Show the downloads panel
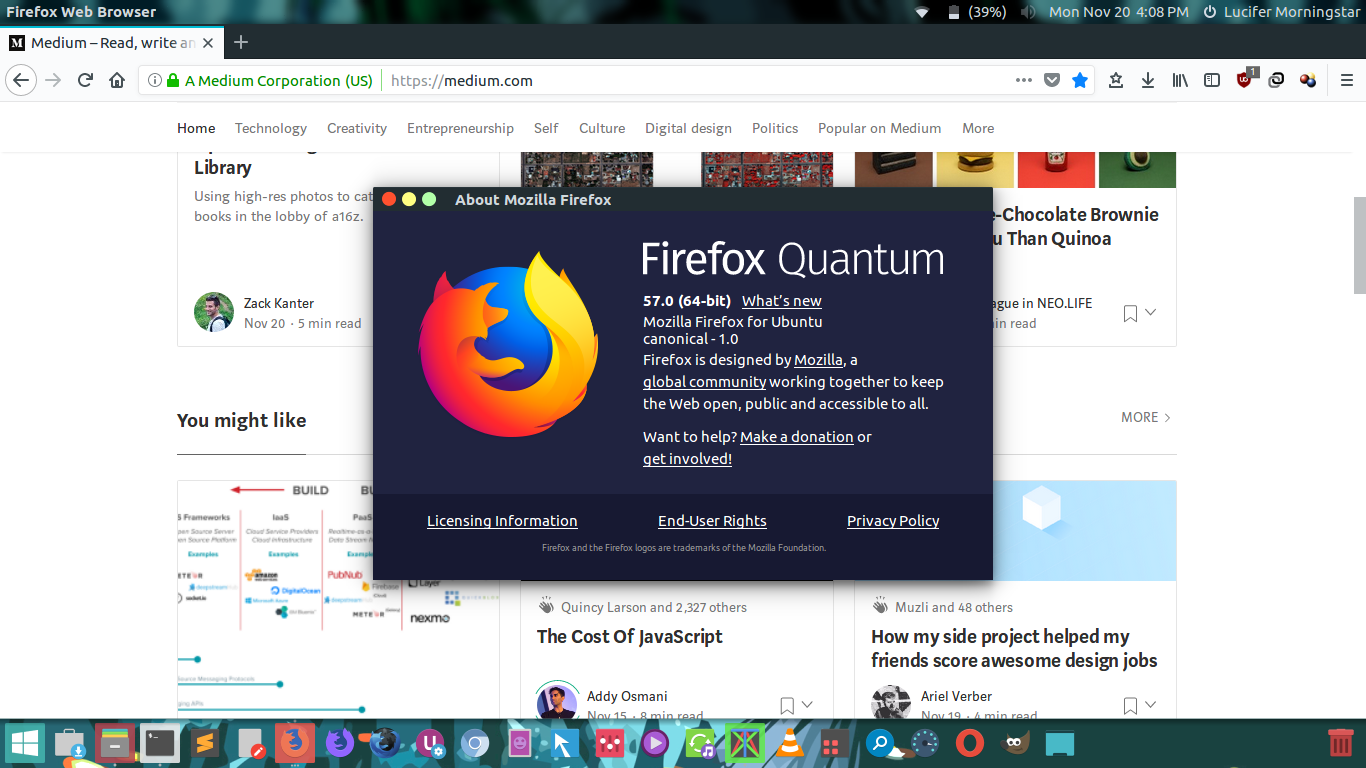Screen dimensions: 1366x768 (x=1148, y=80)
